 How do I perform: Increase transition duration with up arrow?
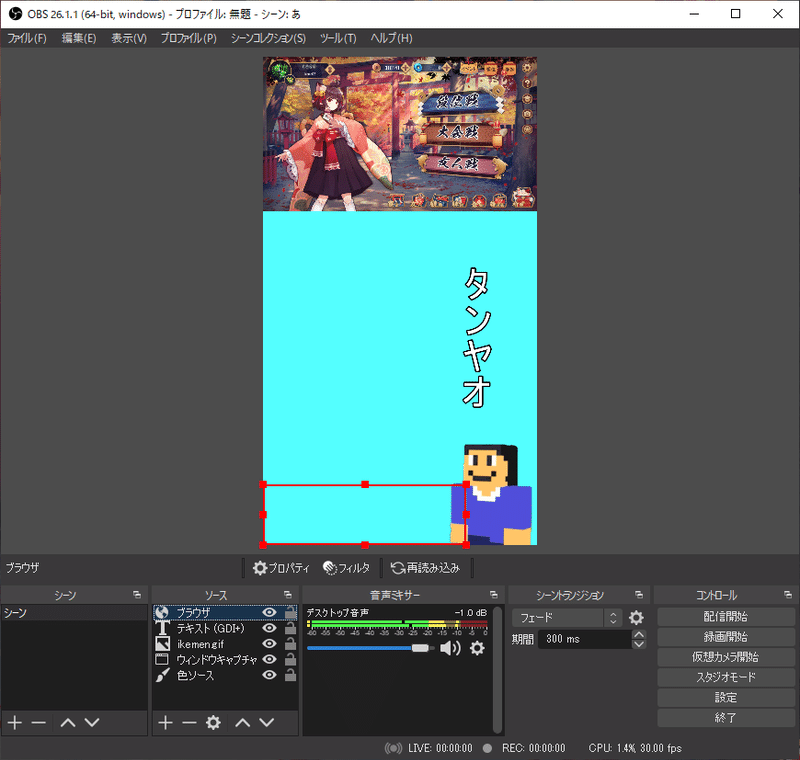pos(639,634)
